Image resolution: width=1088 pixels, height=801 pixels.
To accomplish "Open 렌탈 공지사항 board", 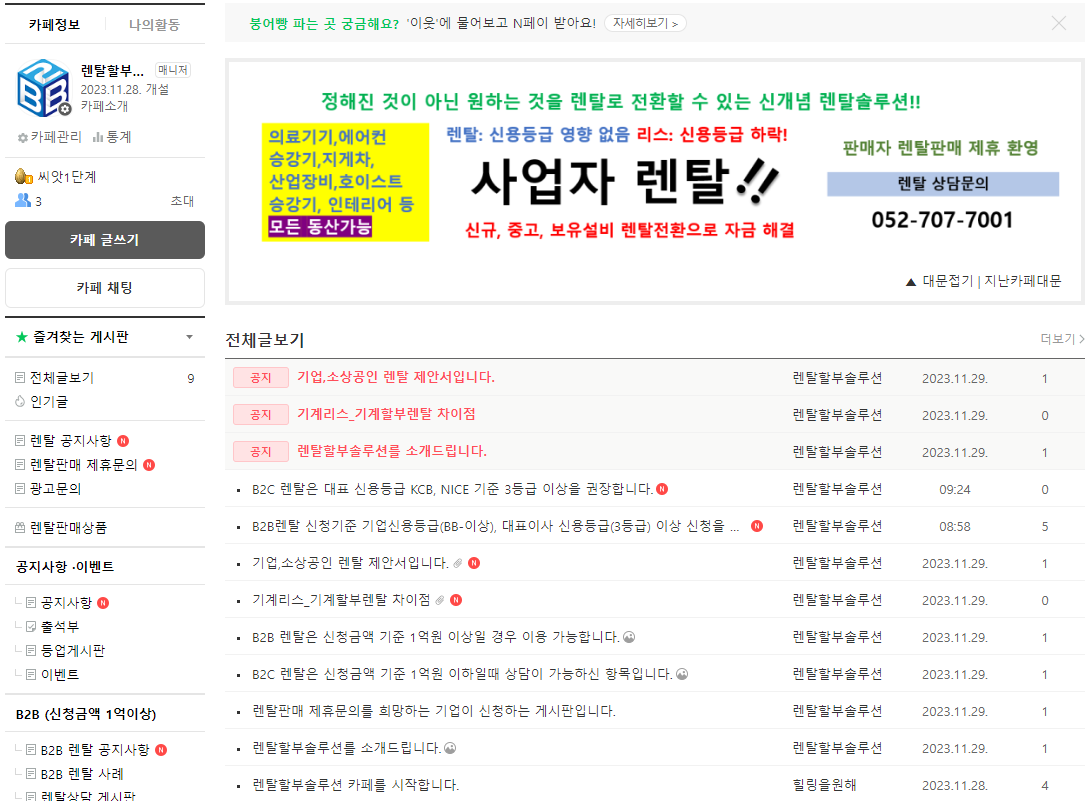I will pyautogui.click(x=70, y=441).
